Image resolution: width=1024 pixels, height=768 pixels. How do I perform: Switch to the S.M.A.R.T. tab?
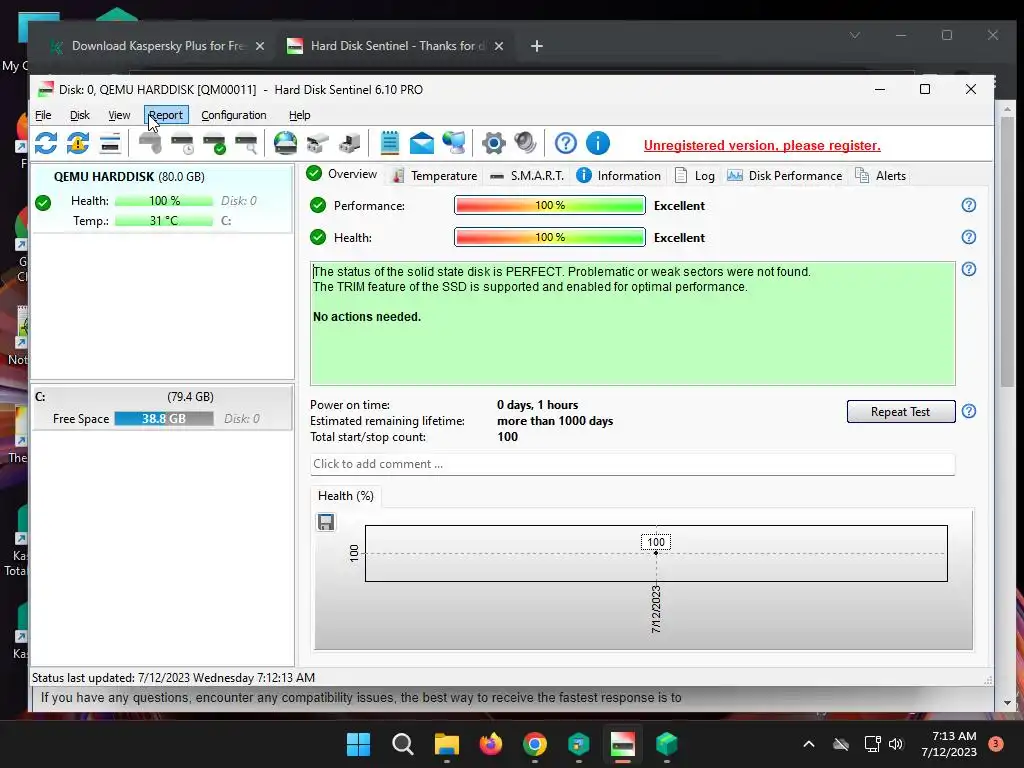pyautogui.click(x=526, y=176)
